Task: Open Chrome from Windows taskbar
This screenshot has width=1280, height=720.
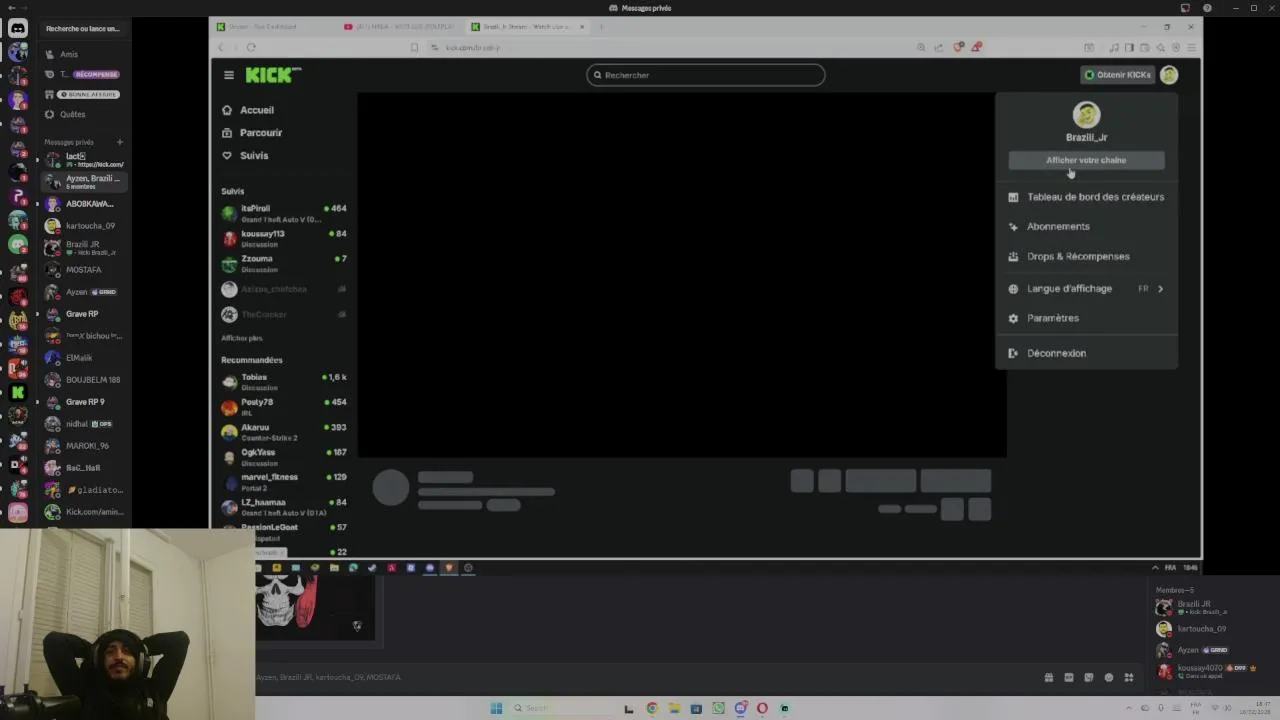Action: pyautogui.click(x=652, y=708)
